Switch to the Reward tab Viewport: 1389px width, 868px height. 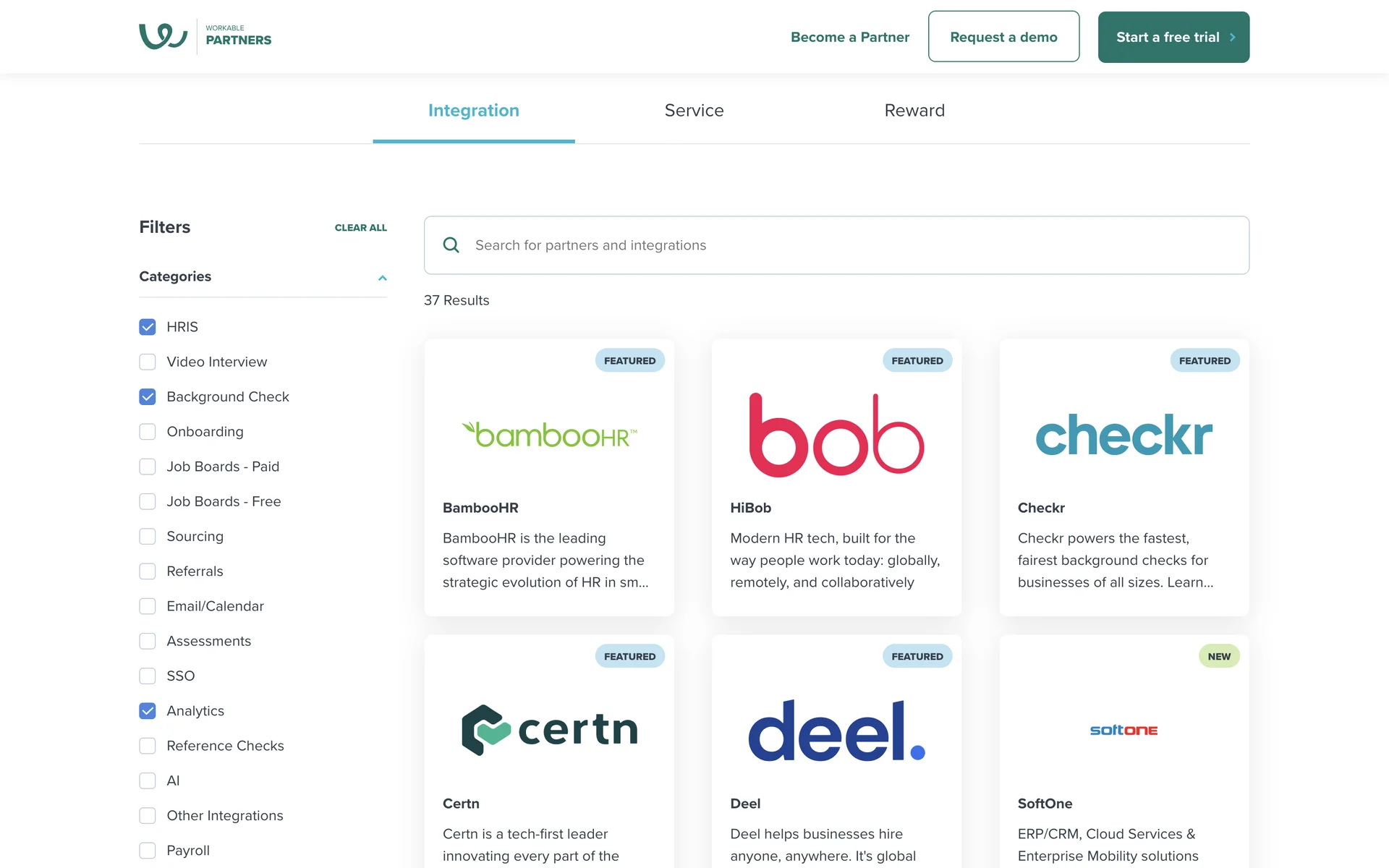coord(914,111)
